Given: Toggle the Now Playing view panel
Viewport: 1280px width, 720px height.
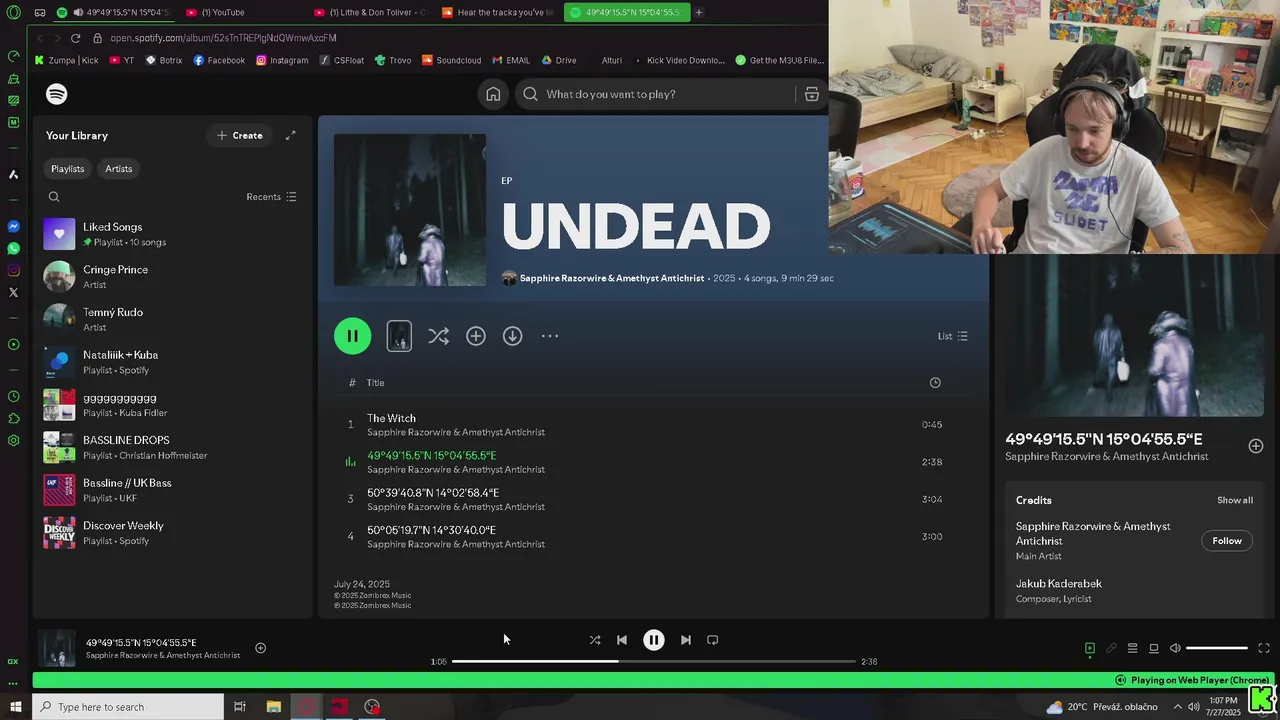Looking at the screenshot, I should [1090, 648].
